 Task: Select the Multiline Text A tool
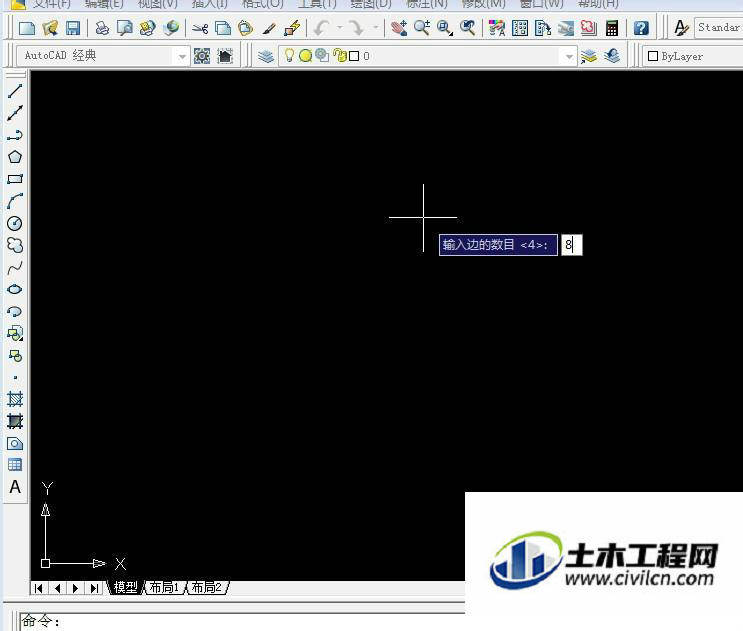tap(15, 487)
